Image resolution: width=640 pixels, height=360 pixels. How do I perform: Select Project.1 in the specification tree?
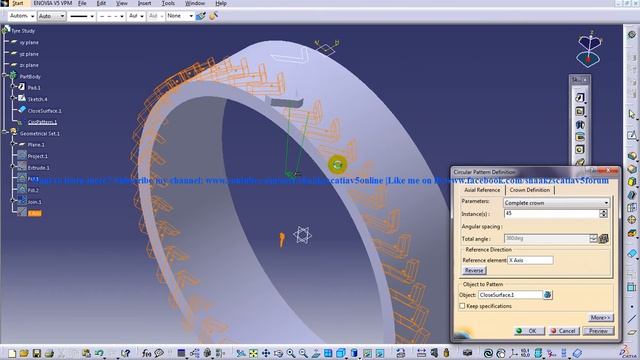[x=38, y=156]
